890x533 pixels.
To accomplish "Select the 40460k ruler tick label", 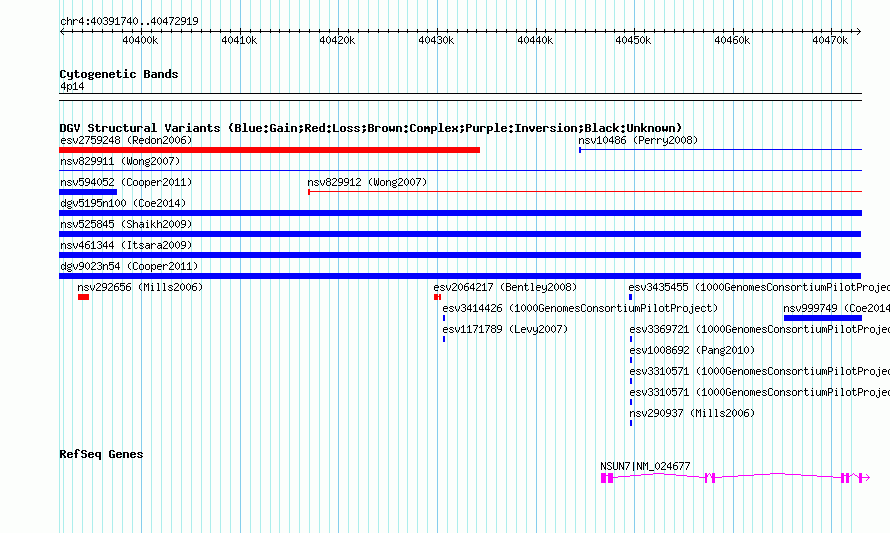I will point(732,40).
